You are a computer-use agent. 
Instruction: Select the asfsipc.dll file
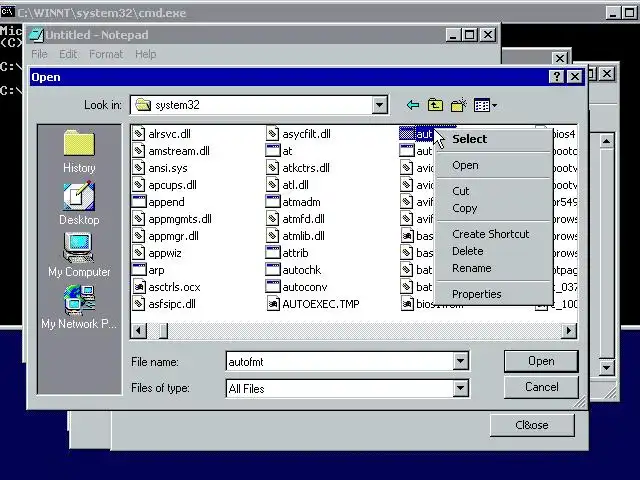pos(164,304)
